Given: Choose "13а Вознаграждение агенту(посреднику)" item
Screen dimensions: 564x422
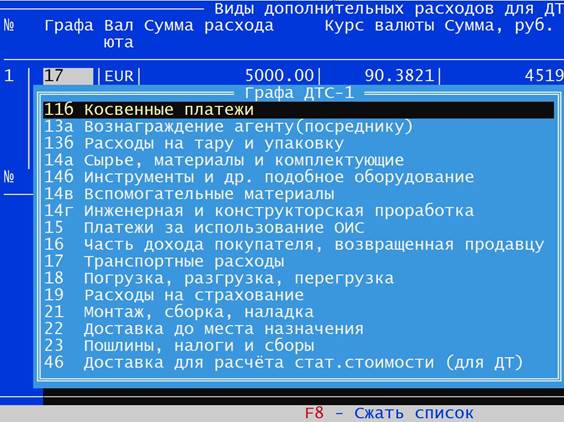Looking at the screenshot, I should tap(299, 127).
